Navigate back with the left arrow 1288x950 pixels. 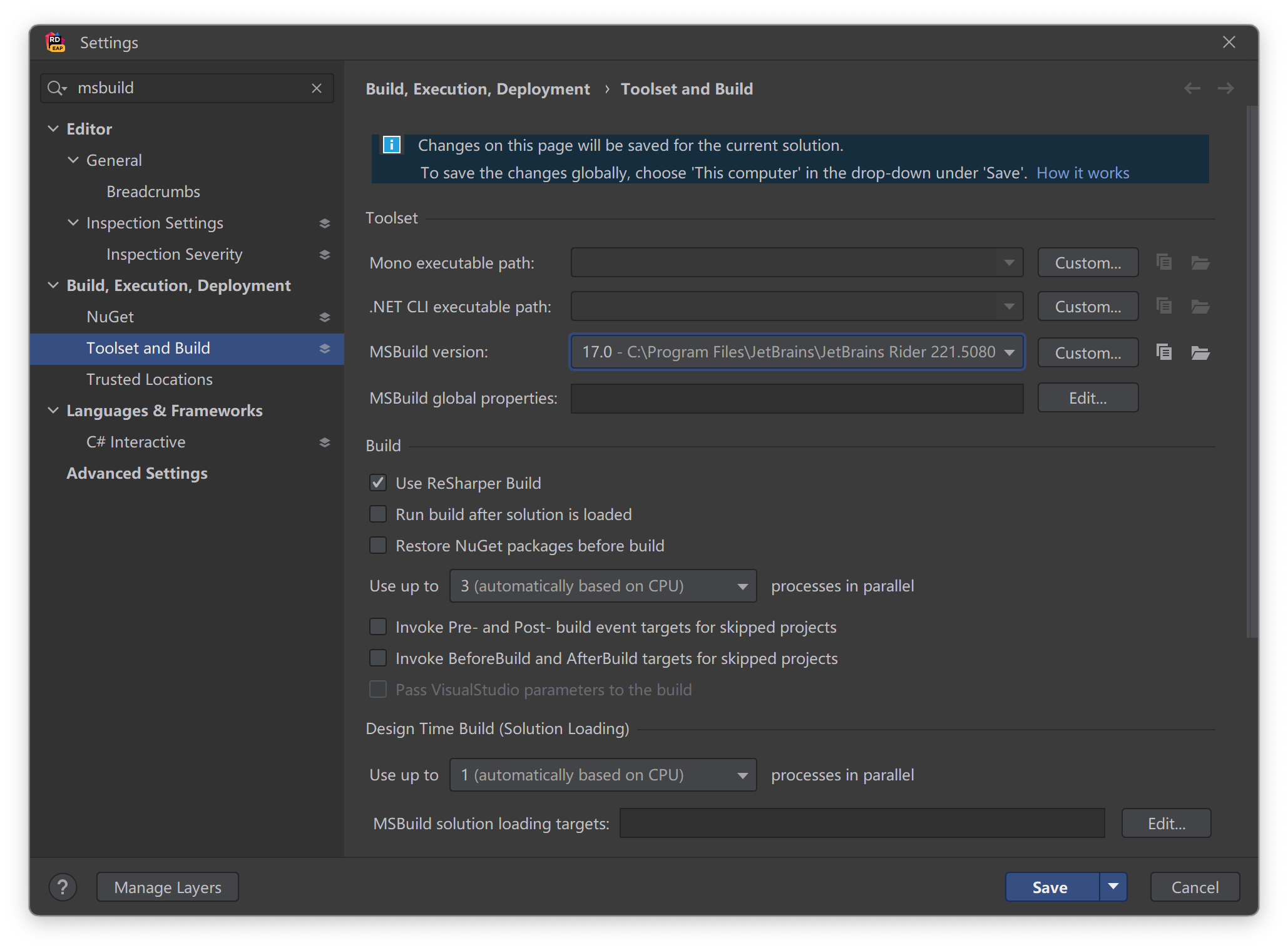click(x=1192, y=88)
